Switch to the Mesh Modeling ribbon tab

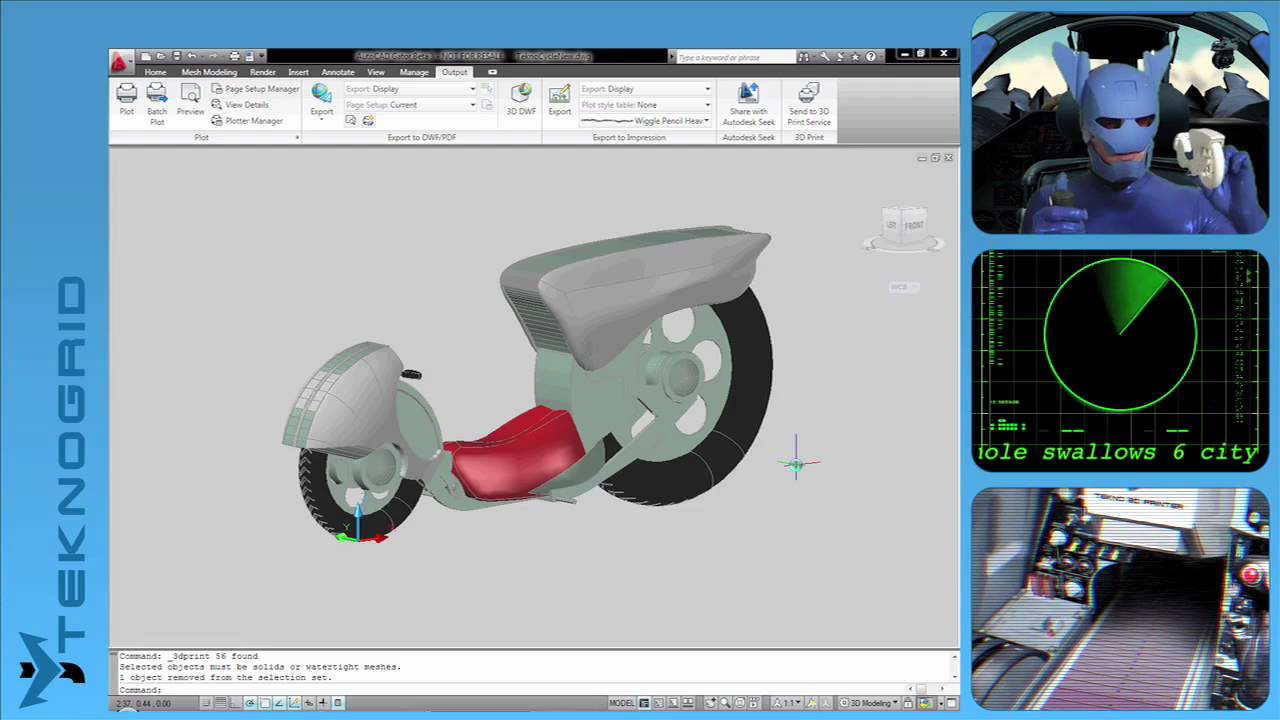coord(209,72)
